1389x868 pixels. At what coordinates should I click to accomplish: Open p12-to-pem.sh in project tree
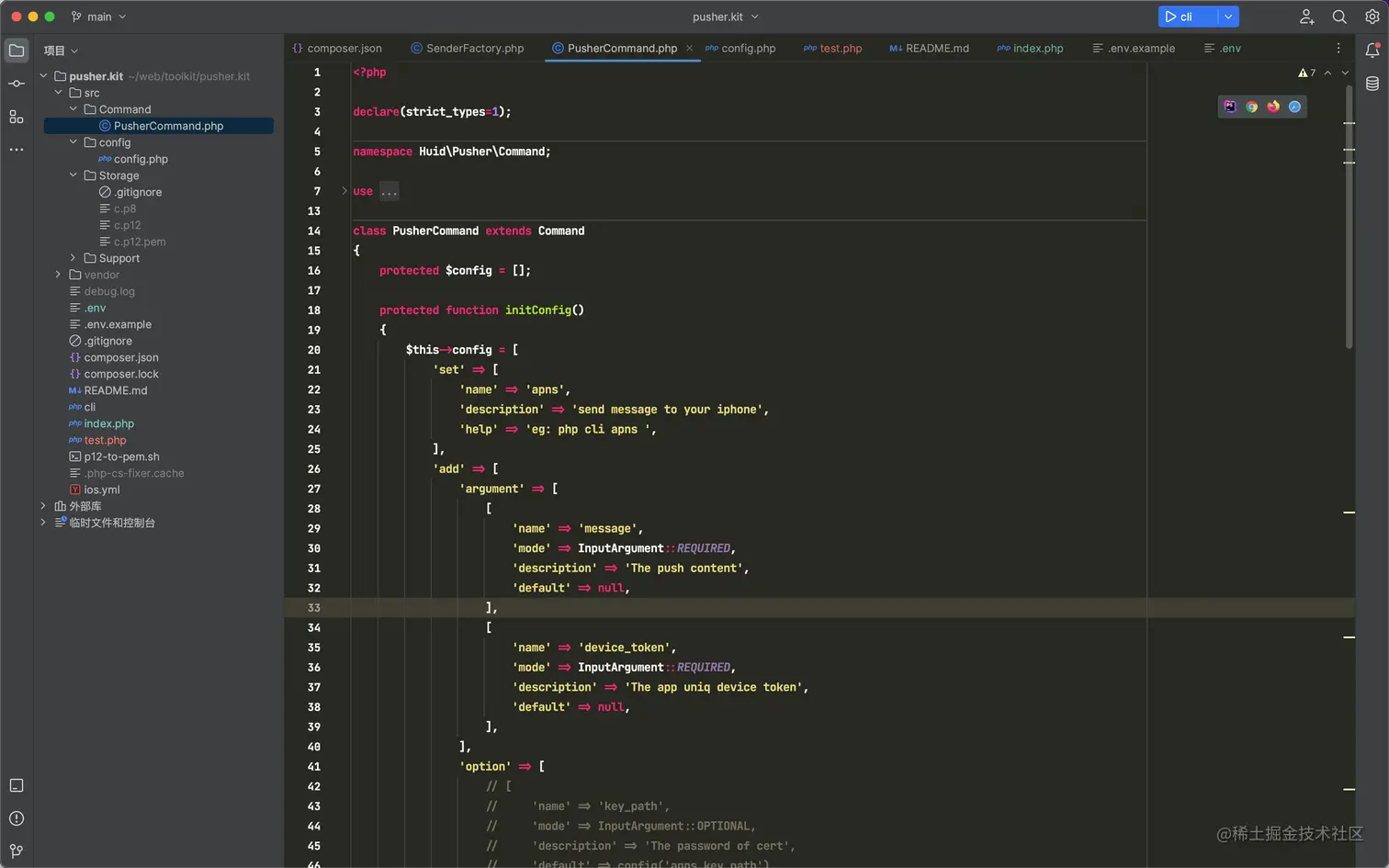114,457
